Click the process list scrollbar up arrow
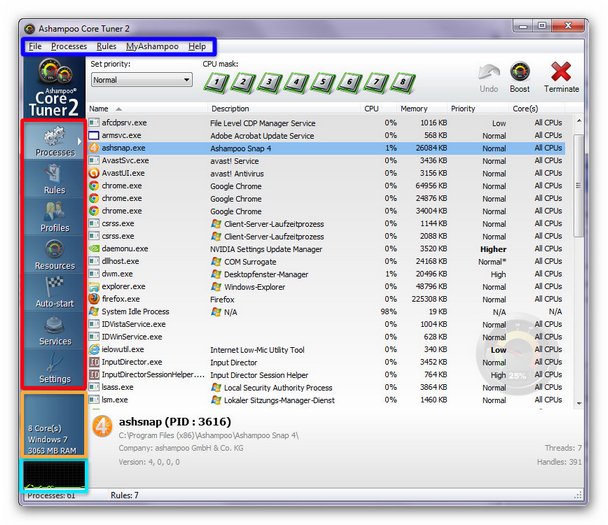 (579, 121)
